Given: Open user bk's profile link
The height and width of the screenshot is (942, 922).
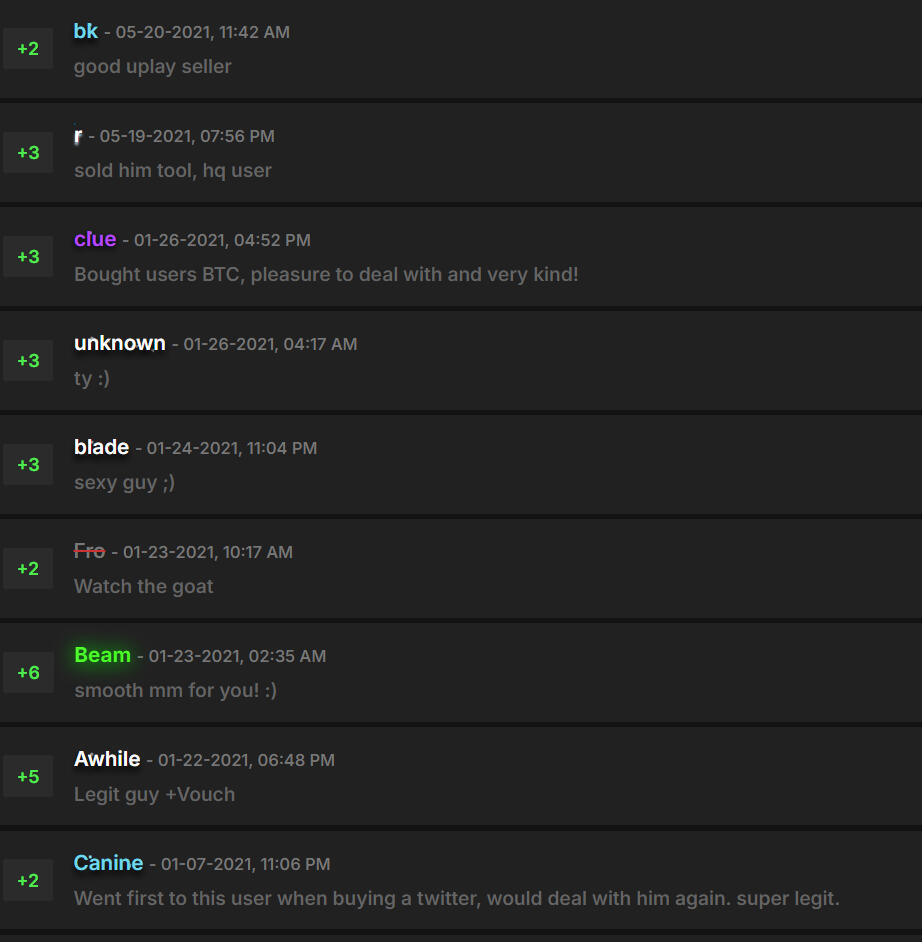Looking at the screenshot, I should tap(86, 31).
